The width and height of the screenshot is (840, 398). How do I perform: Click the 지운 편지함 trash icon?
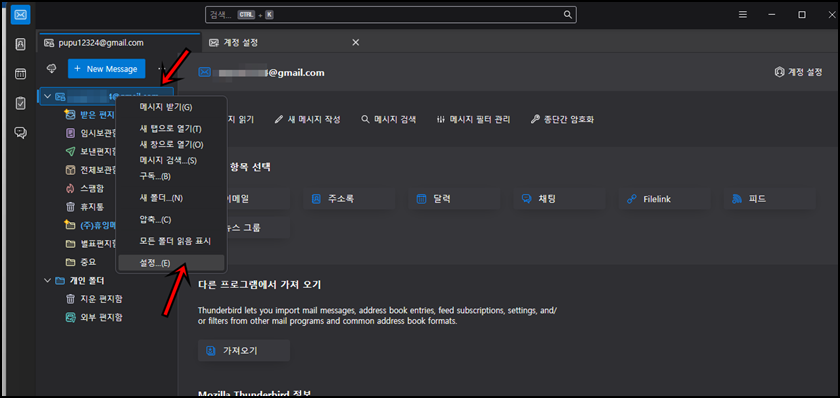tap(70, 298)
